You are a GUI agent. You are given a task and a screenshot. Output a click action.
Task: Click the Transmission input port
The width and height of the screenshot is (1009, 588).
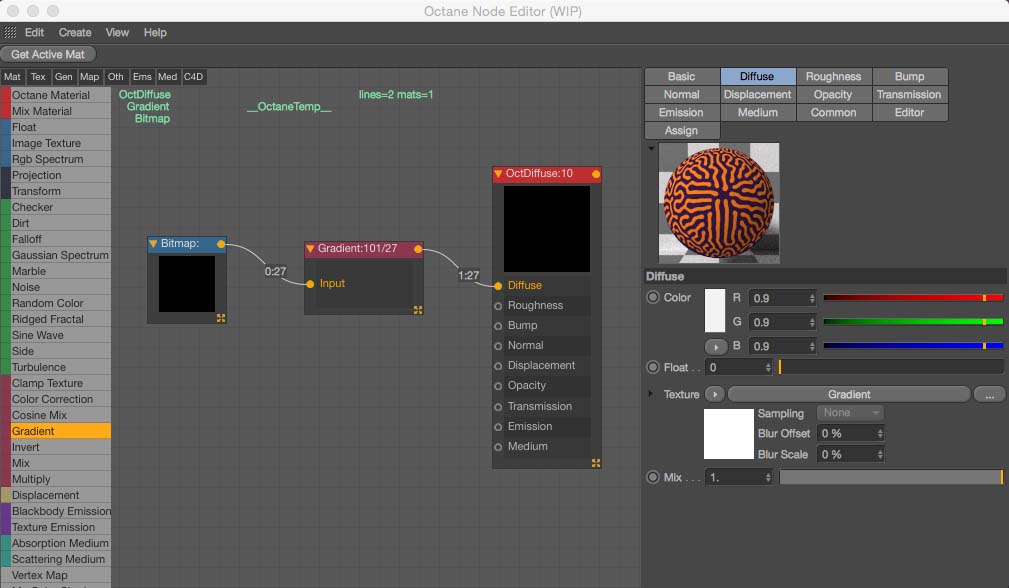click(498, 407)
